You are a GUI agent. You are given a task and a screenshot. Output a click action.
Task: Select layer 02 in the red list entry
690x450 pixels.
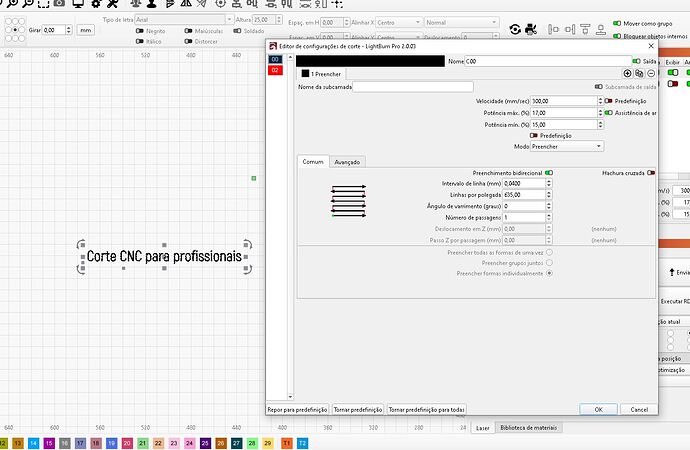tap(276, 71)
